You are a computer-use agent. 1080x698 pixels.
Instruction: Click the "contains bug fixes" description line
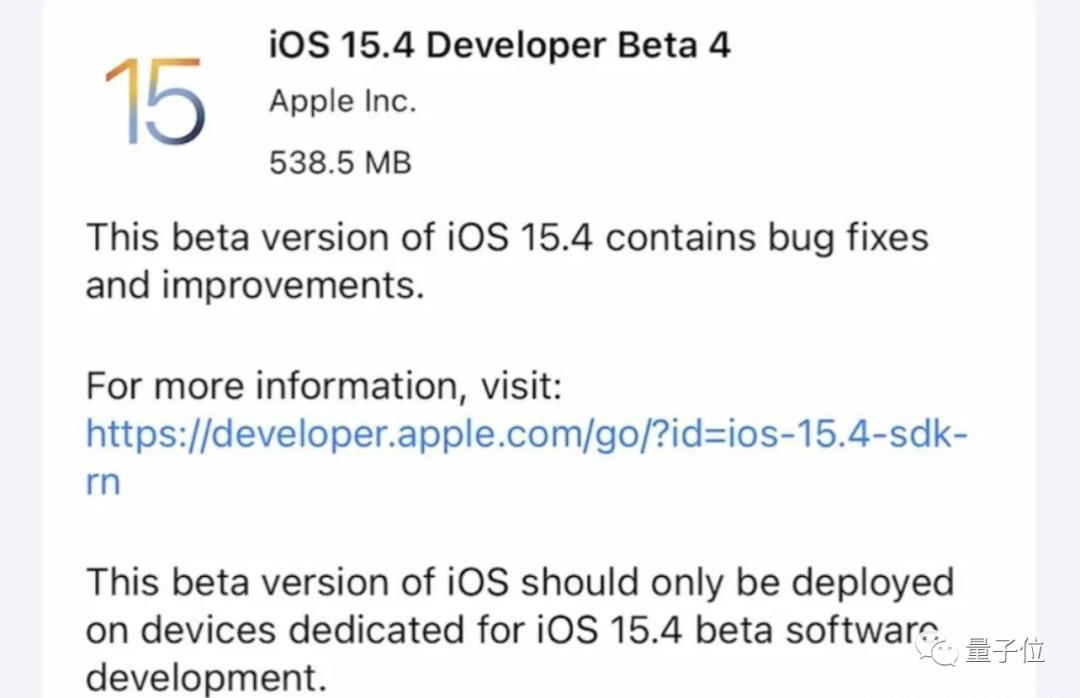click(x=507, y=238)
